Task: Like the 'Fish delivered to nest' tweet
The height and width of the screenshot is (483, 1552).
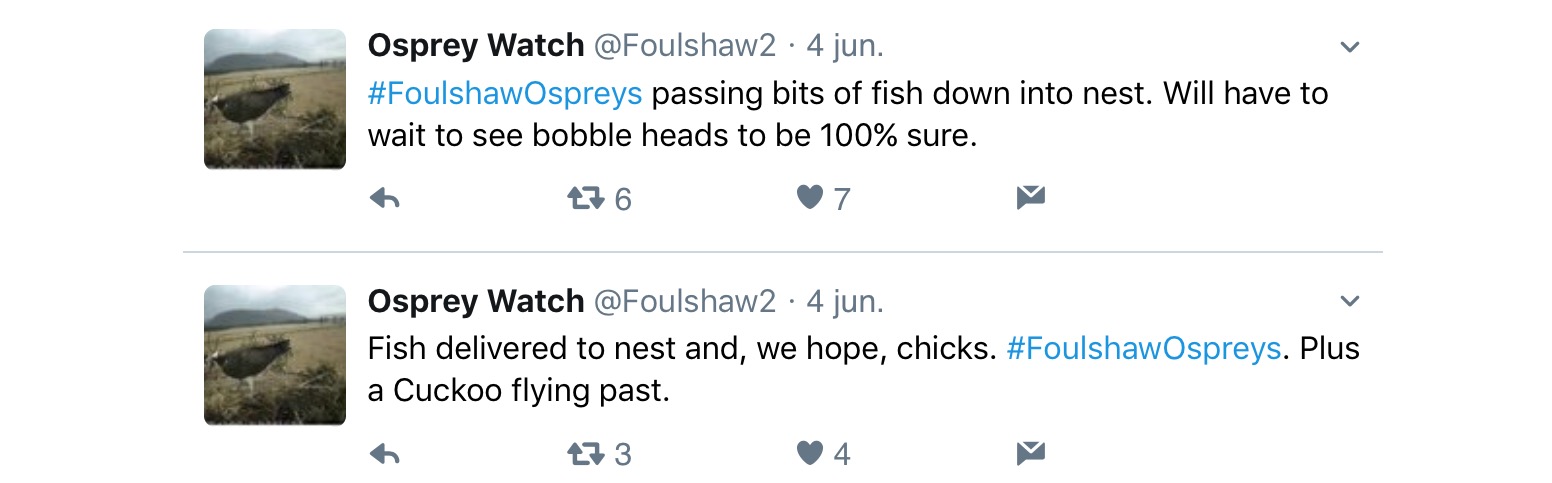Action: [x=809, y=455]
